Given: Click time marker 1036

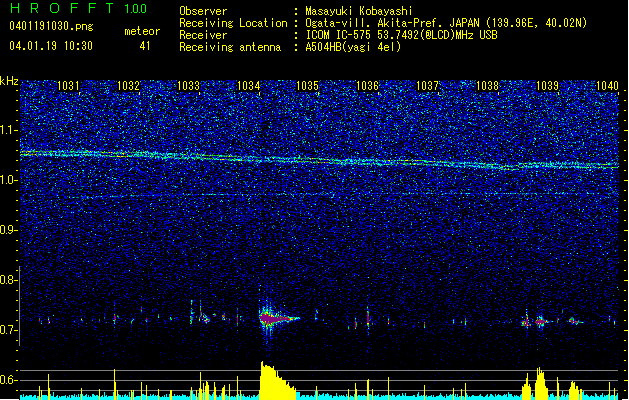Looking at the screenshot, I should [x=367, y=85].
